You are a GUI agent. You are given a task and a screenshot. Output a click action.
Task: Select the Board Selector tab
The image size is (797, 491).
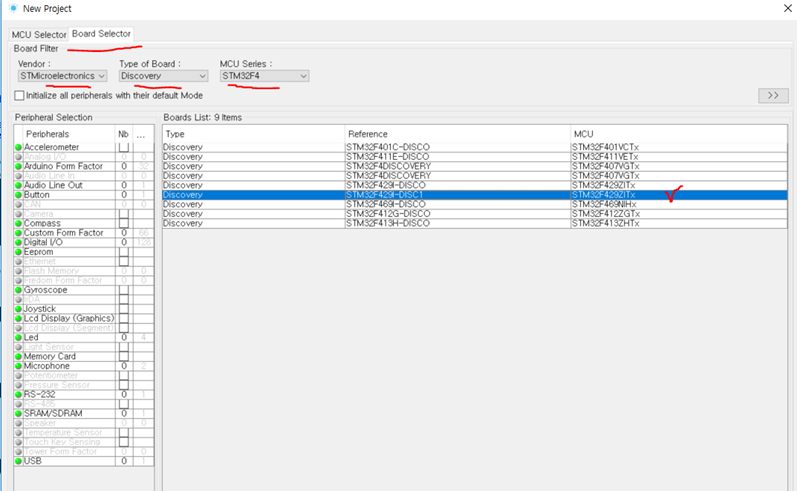coord(101,34)
